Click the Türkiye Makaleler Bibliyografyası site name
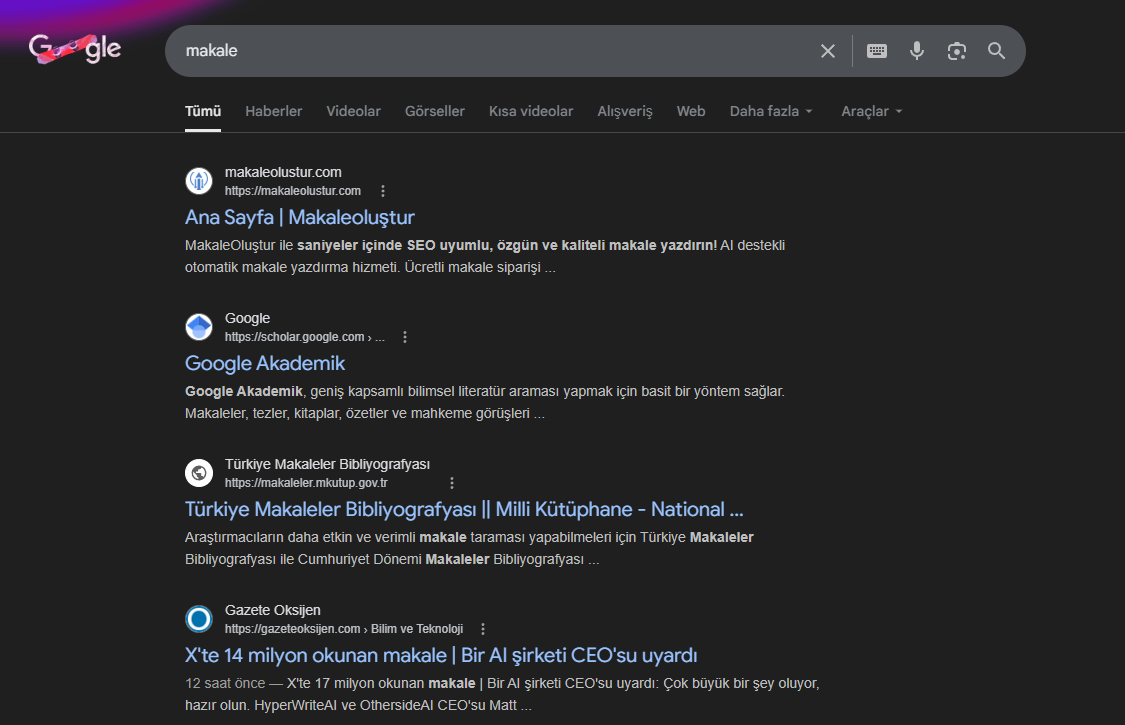1125x725 pixels. pos(327,464)
